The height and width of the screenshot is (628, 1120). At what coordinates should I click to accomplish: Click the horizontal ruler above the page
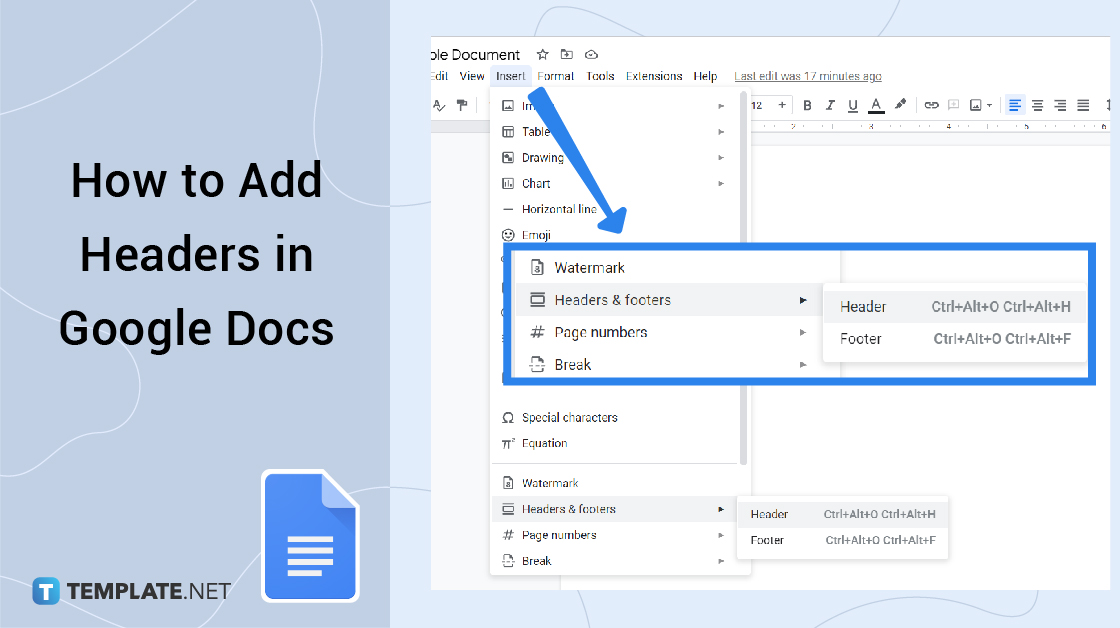929,126
